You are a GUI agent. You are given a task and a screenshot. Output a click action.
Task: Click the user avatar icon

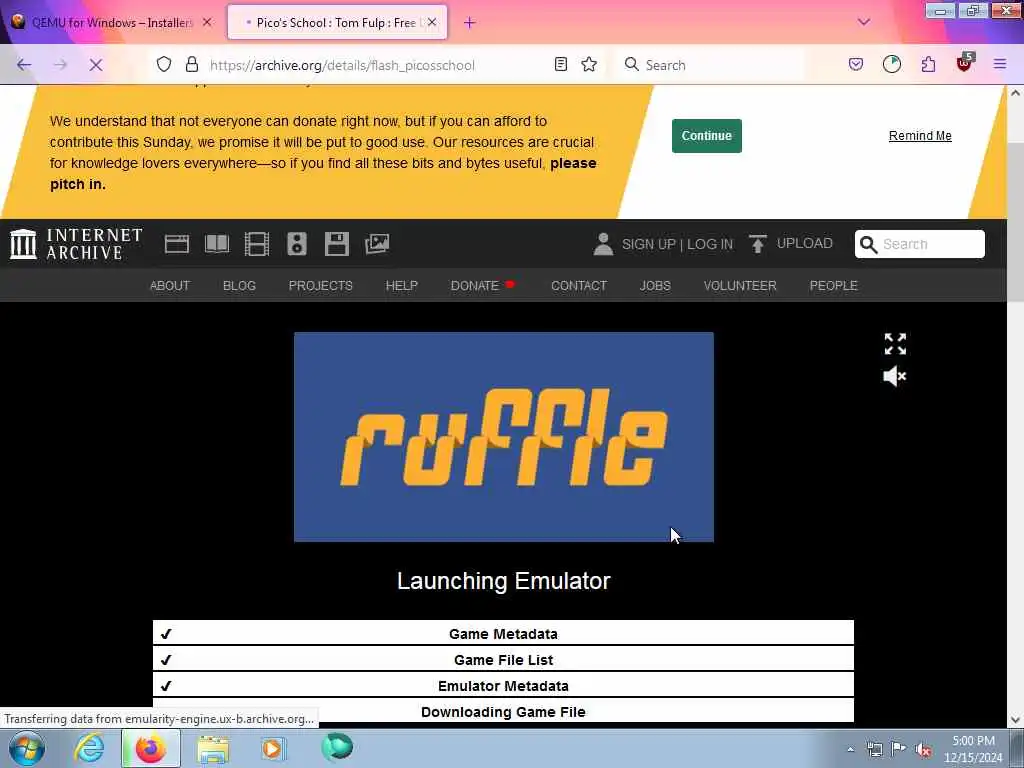click(603, 244)
